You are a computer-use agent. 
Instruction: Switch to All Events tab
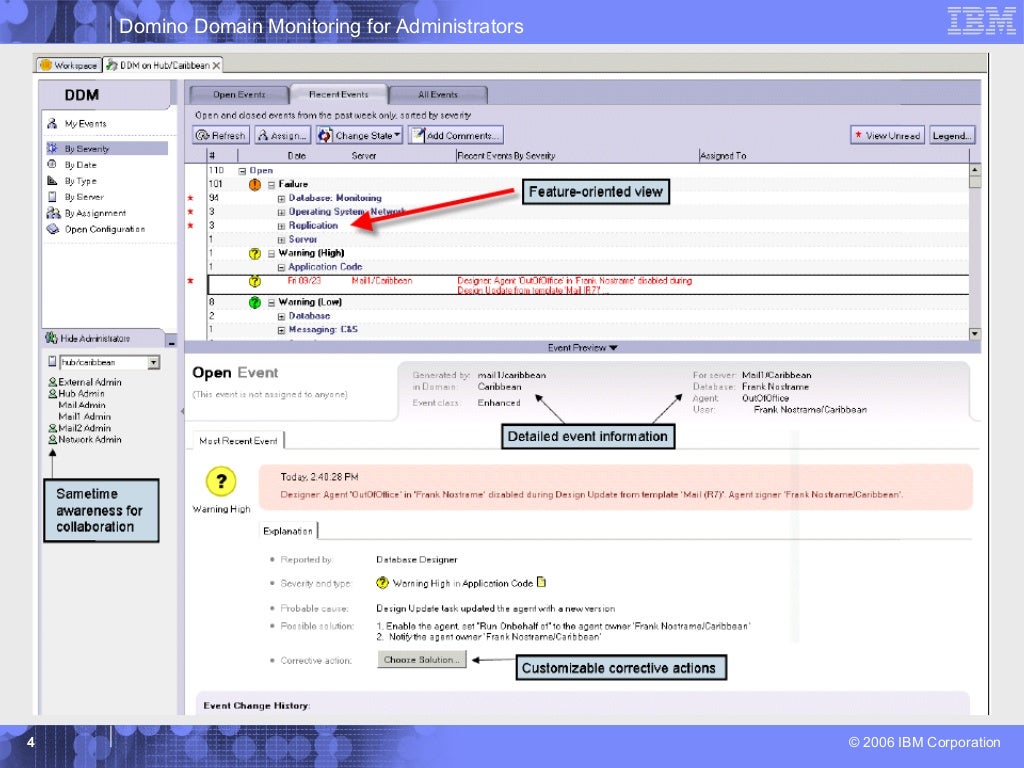coord(438,95)
